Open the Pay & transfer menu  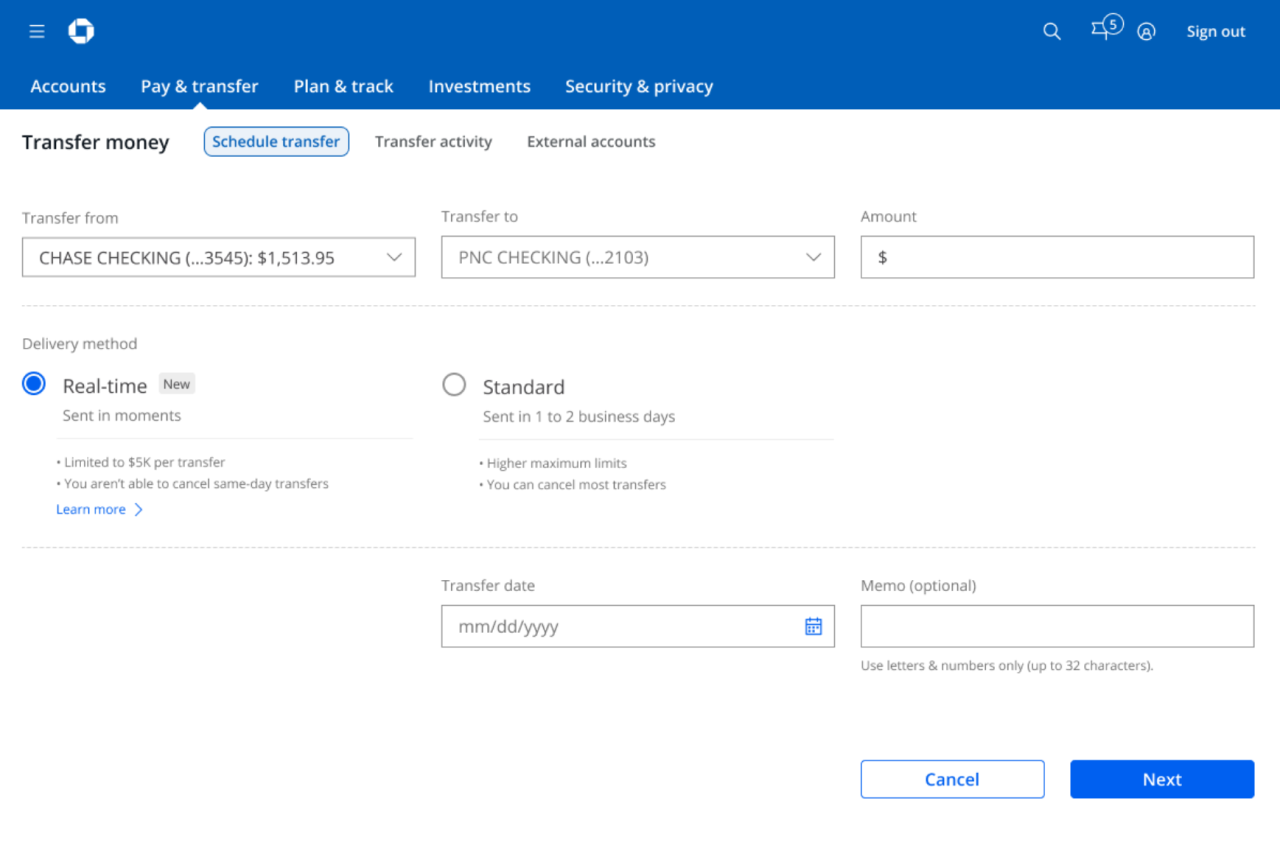coord(200,86)
